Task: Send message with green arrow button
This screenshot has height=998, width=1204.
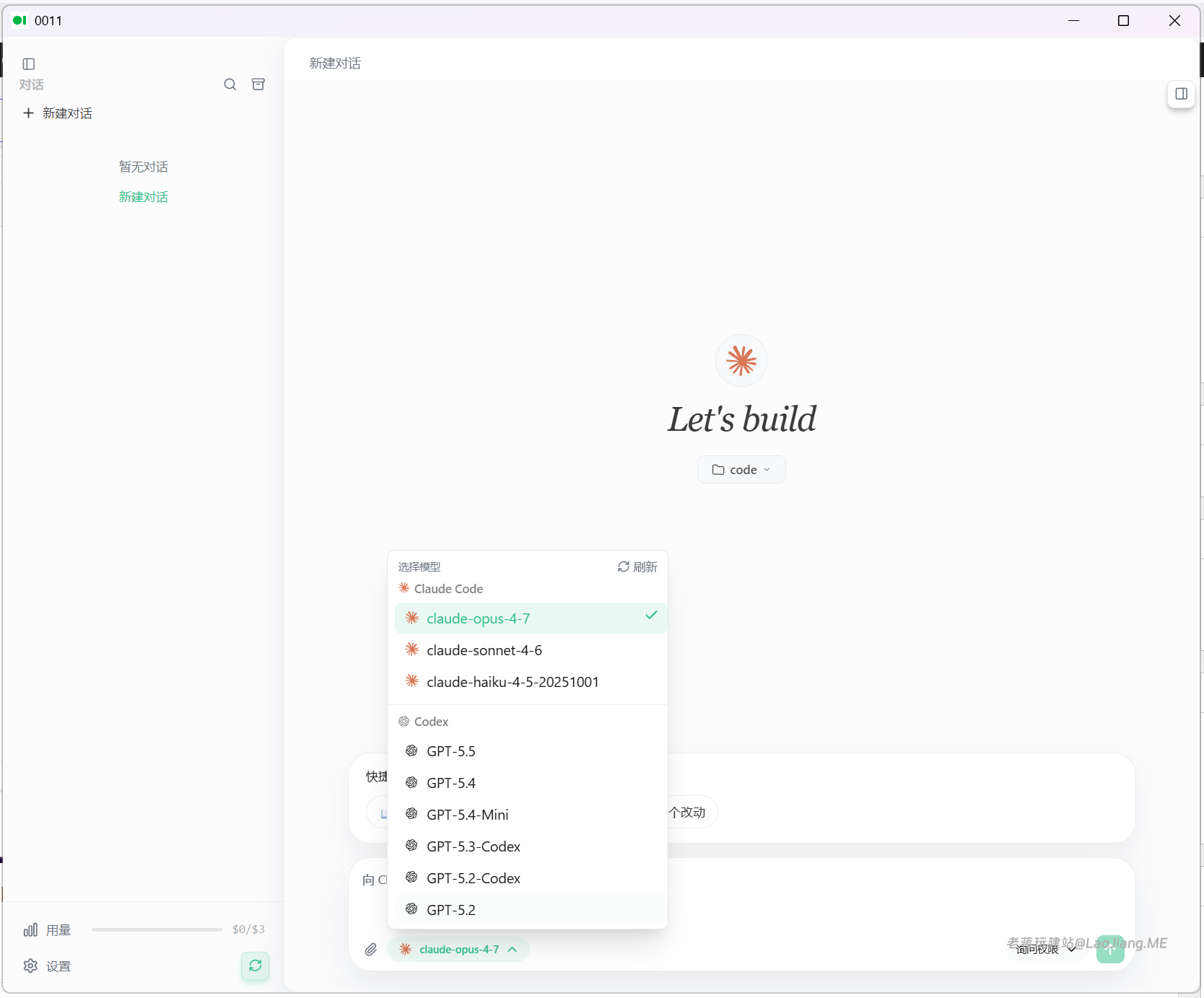Action: [1110, 949]
